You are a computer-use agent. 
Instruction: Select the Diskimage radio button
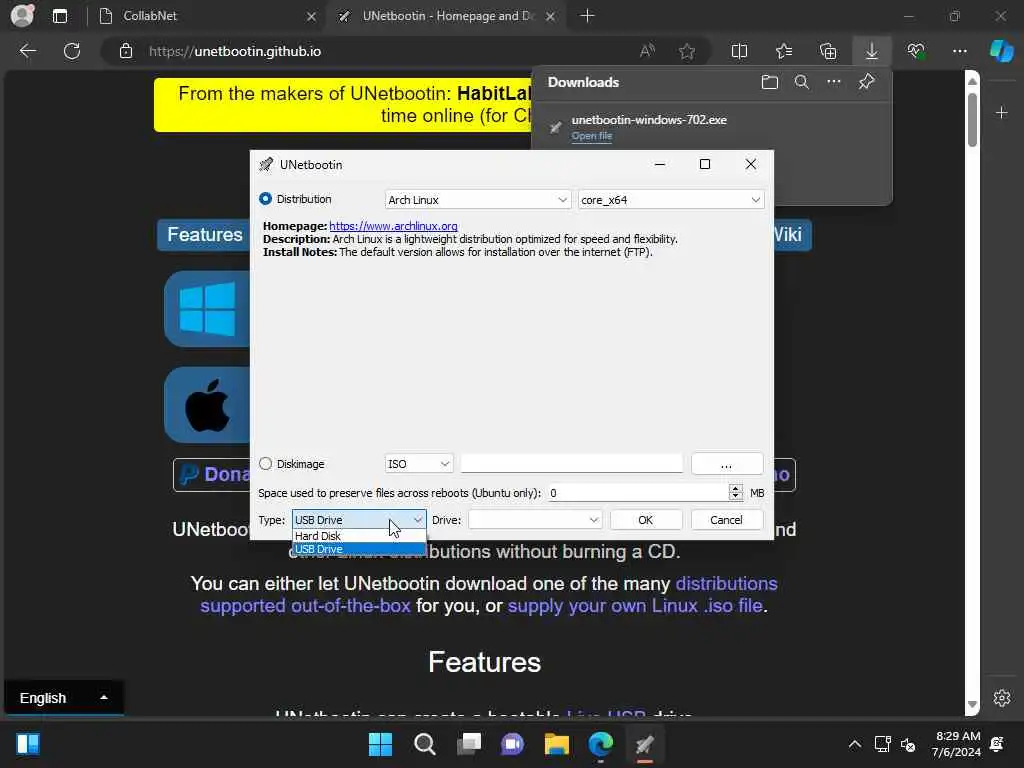(x=265, y=464)
